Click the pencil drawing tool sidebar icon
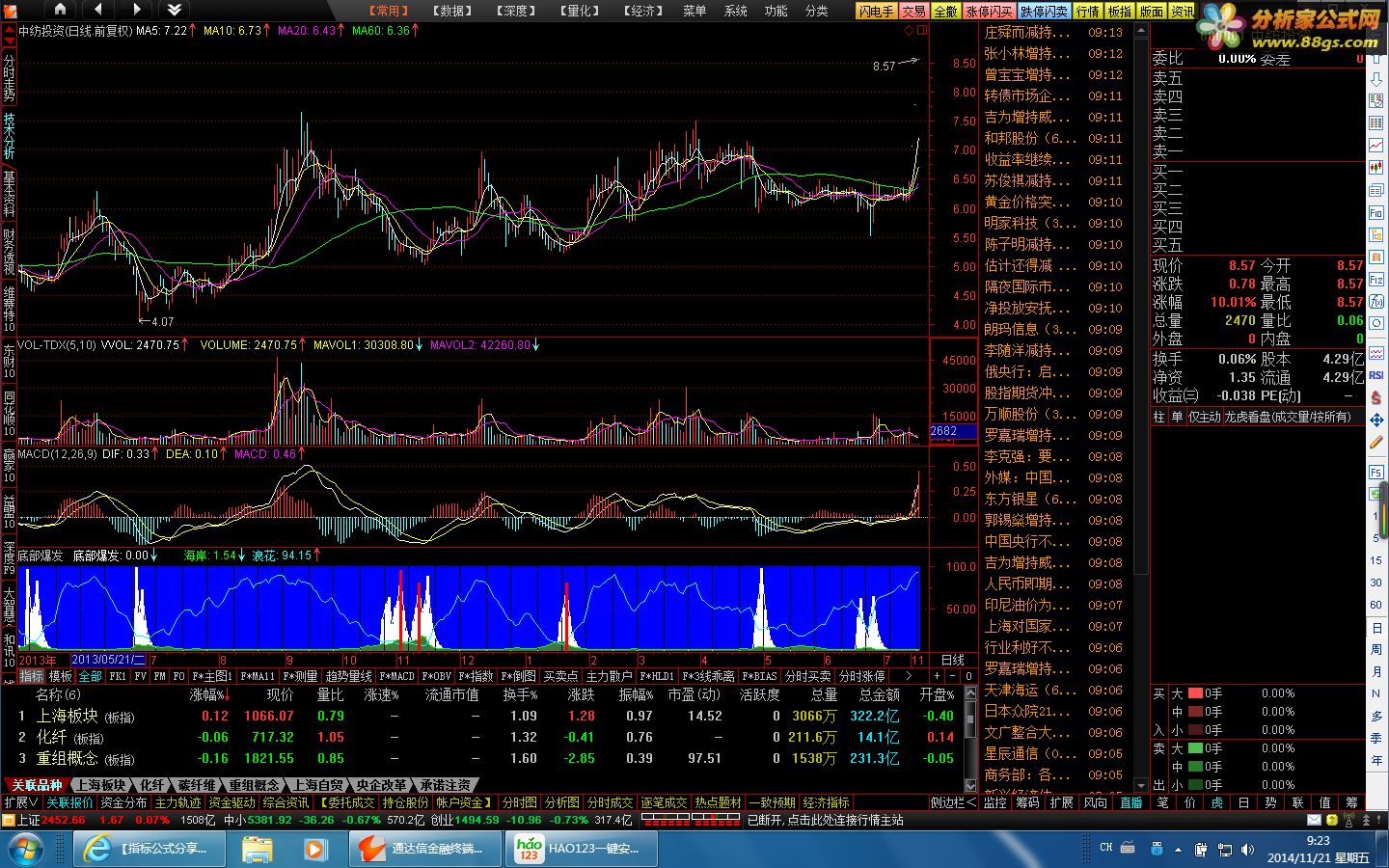The height and width of the screenshot is (868, 1389). (1376, 443)
